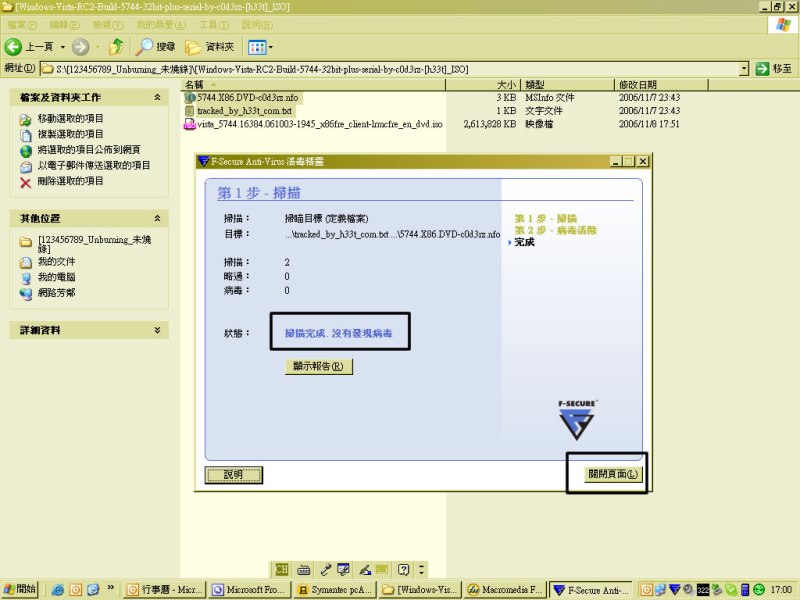Switch to Macromedia F... taskbar window
Screen dimensions: 800x600
(x=506, y=590)
